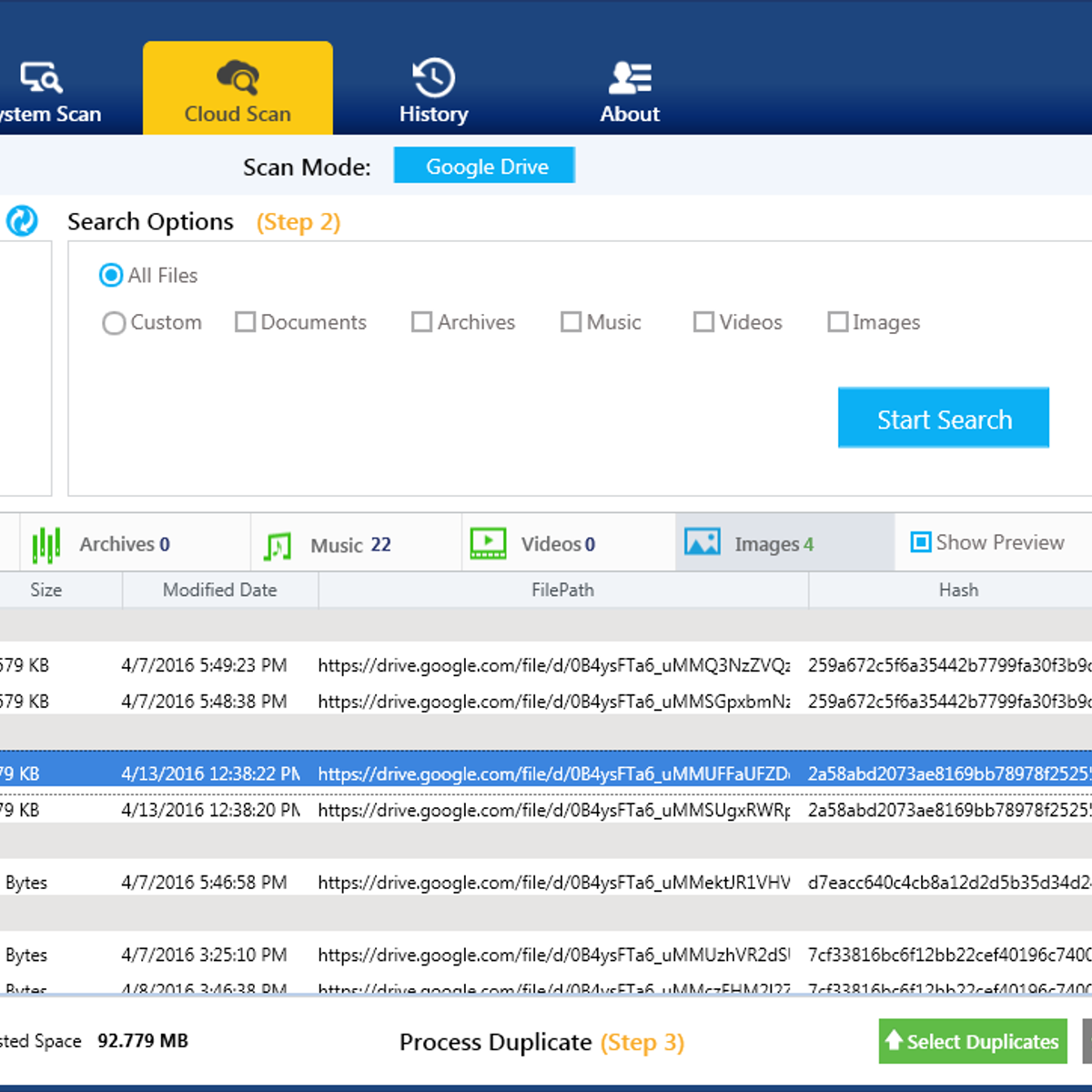Tick the Images file type checkbox
1092x1092 pixels.
coord(837,322)
